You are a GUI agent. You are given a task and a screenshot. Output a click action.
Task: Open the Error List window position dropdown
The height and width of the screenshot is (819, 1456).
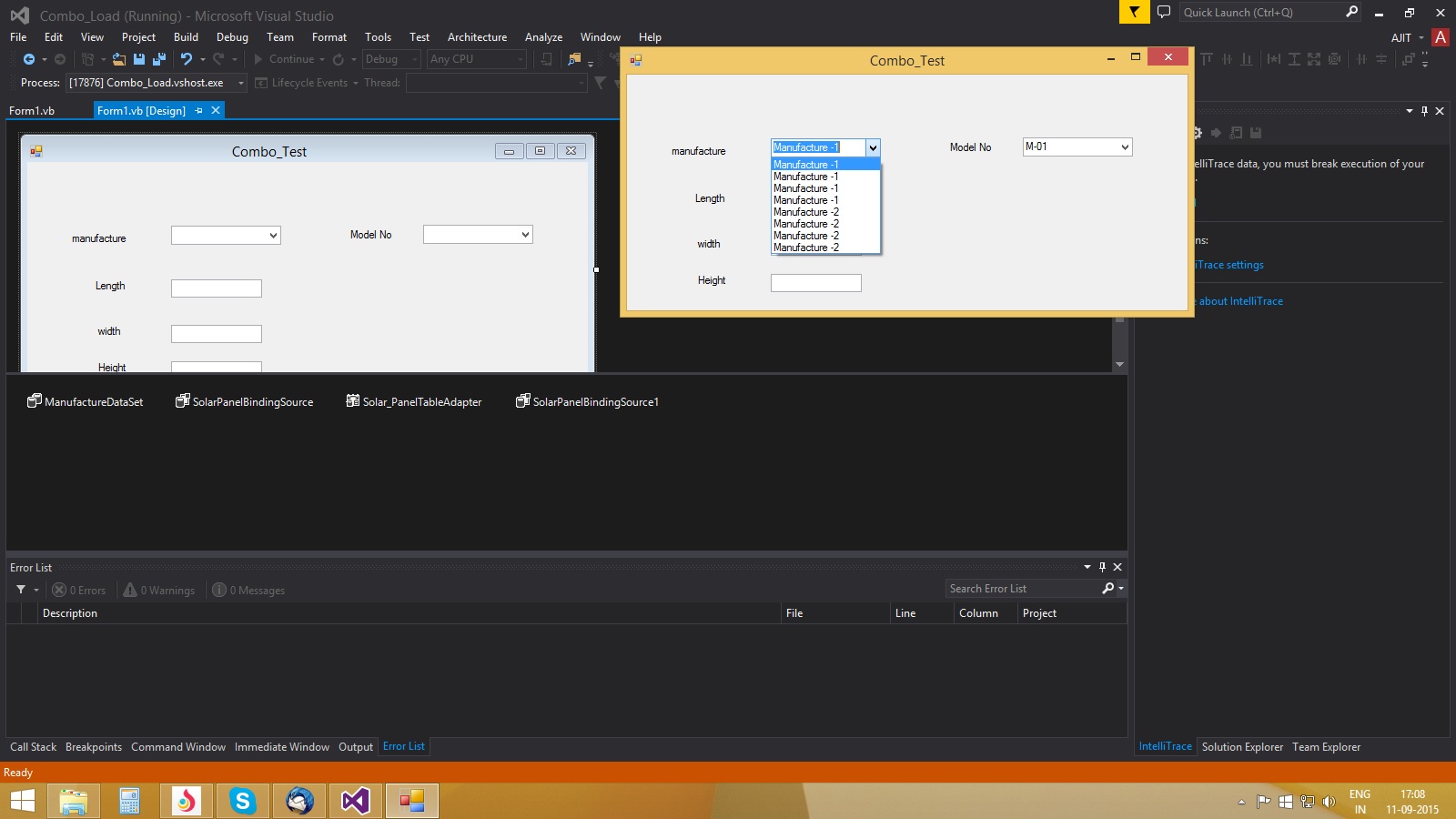click(1087, 567)
